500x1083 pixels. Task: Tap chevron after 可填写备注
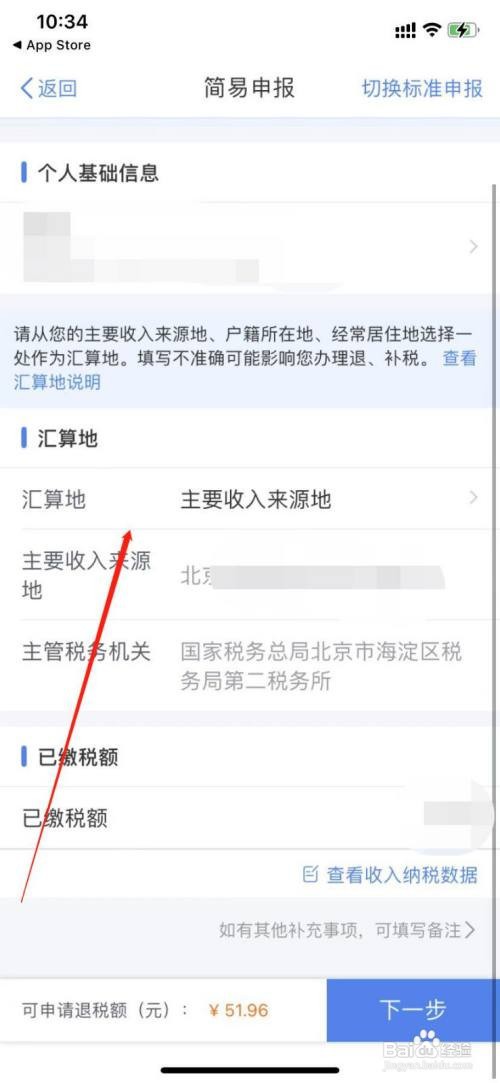point(470,930)
